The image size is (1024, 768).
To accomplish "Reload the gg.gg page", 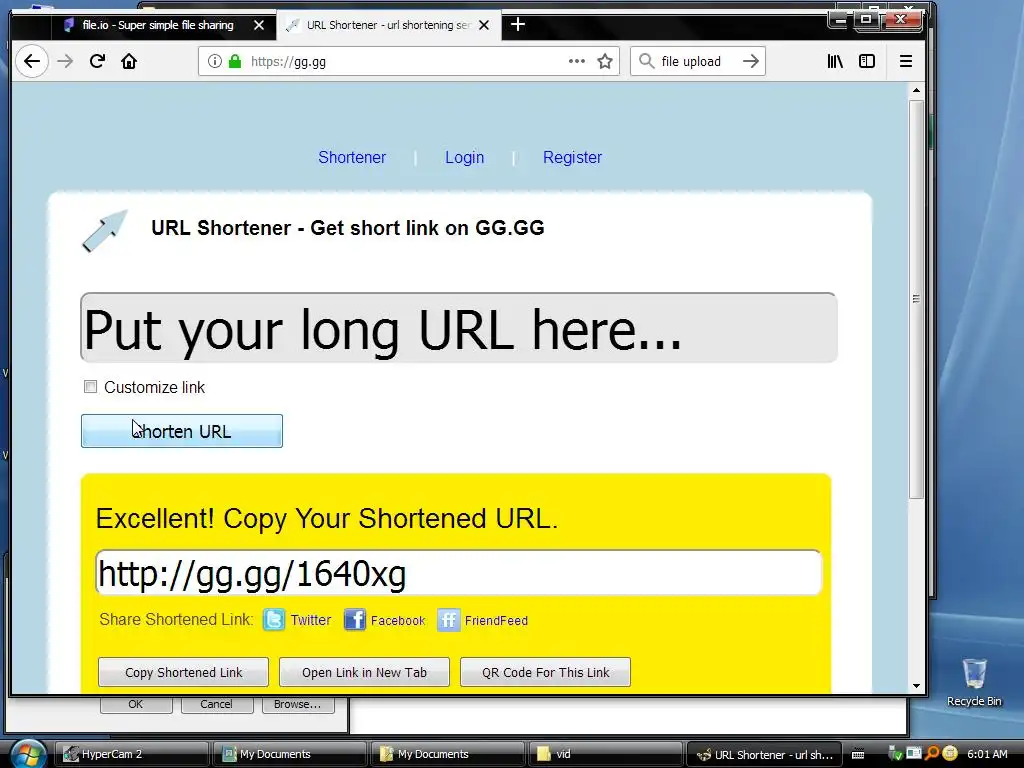I will (x=97, y=61).
